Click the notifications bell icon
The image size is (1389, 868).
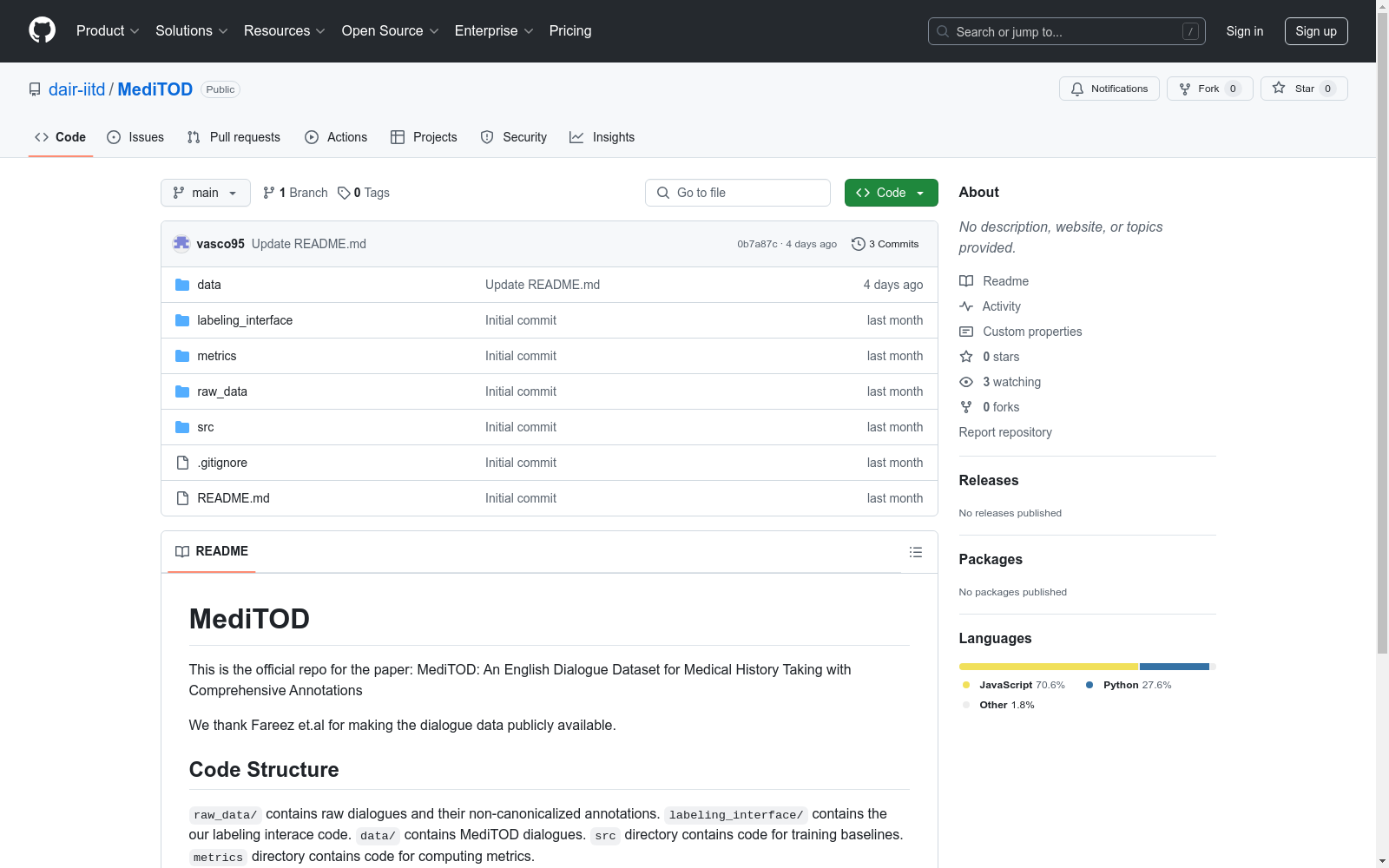coord(1077,89)
